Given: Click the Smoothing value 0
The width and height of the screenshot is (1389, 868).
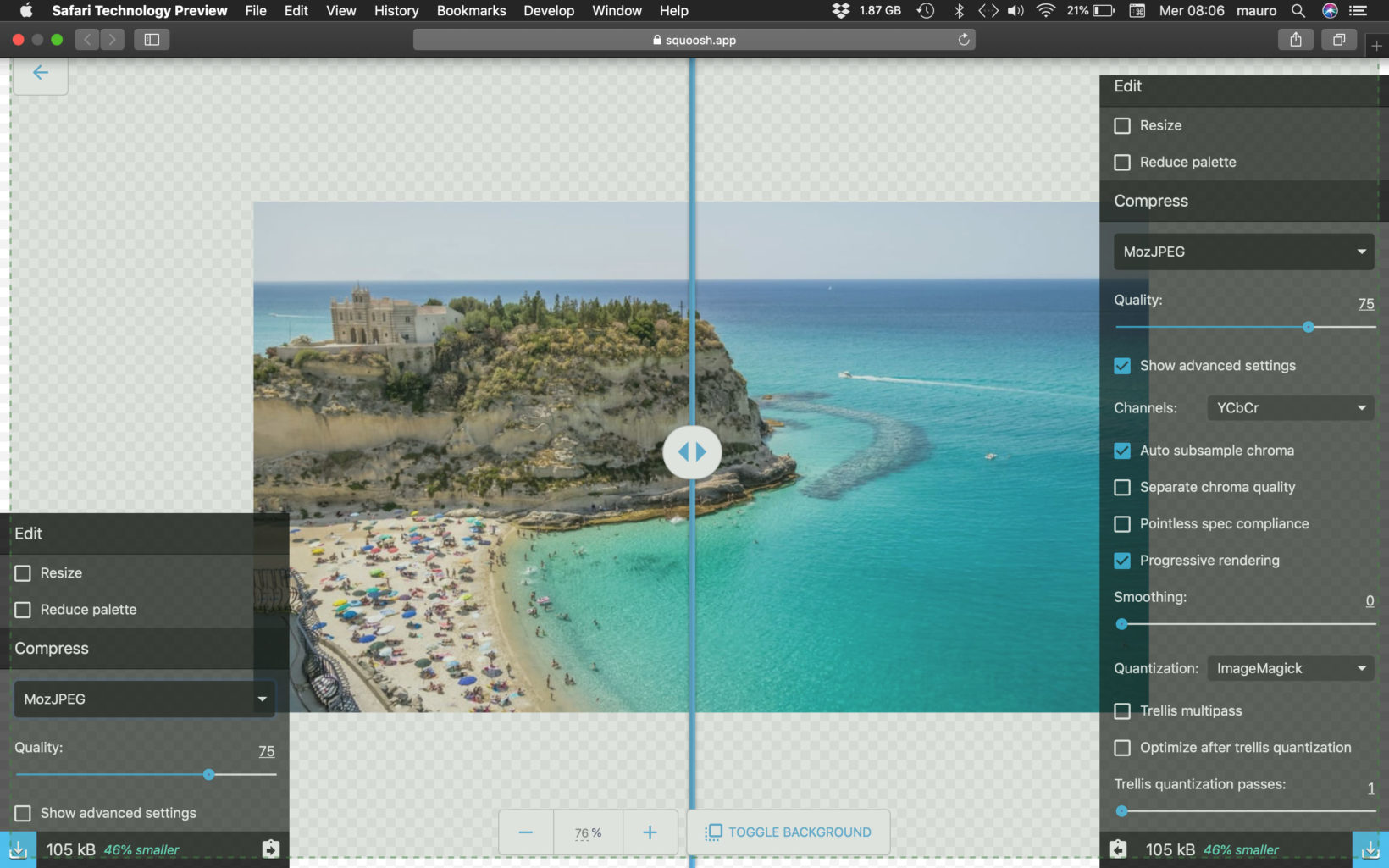Looking at the screenshot, I should (1370, 601).
